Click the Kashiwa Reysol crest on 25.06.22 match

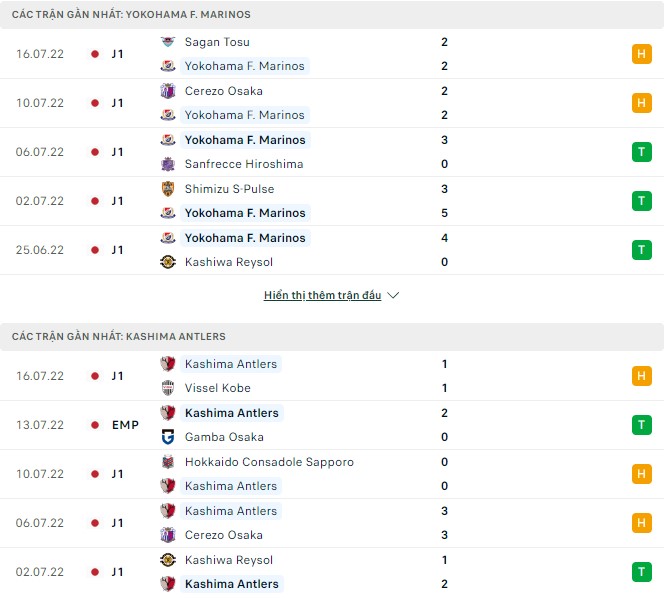point(168,262)
